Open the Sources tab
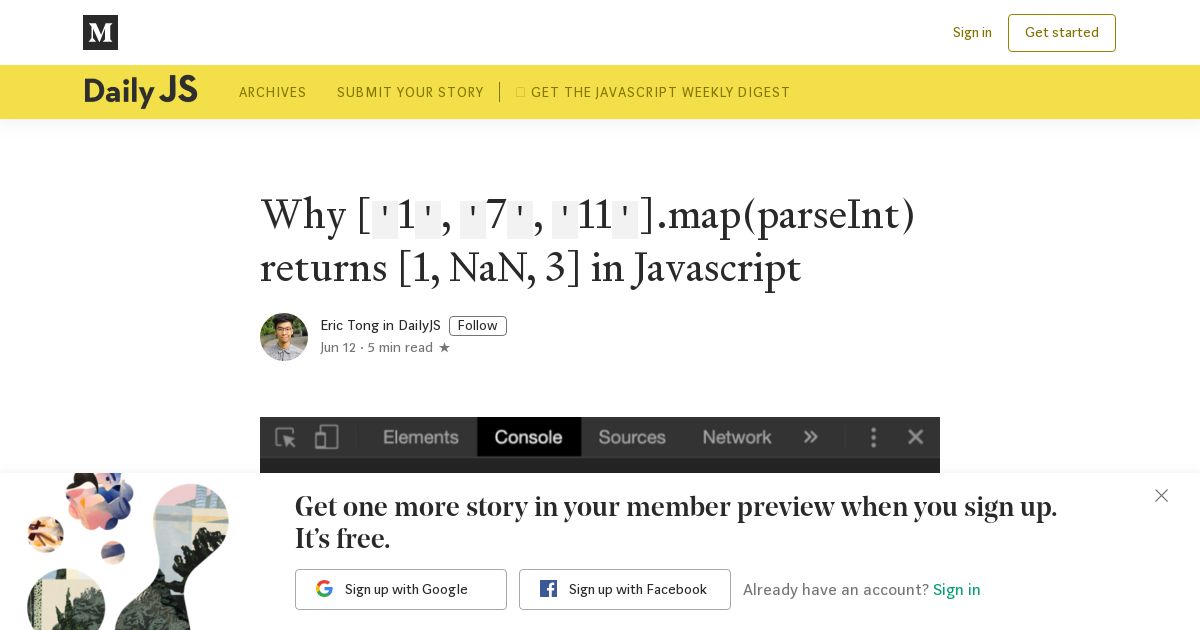The width and height of the screenshot is (1200, 630). (x=632, y=437)
